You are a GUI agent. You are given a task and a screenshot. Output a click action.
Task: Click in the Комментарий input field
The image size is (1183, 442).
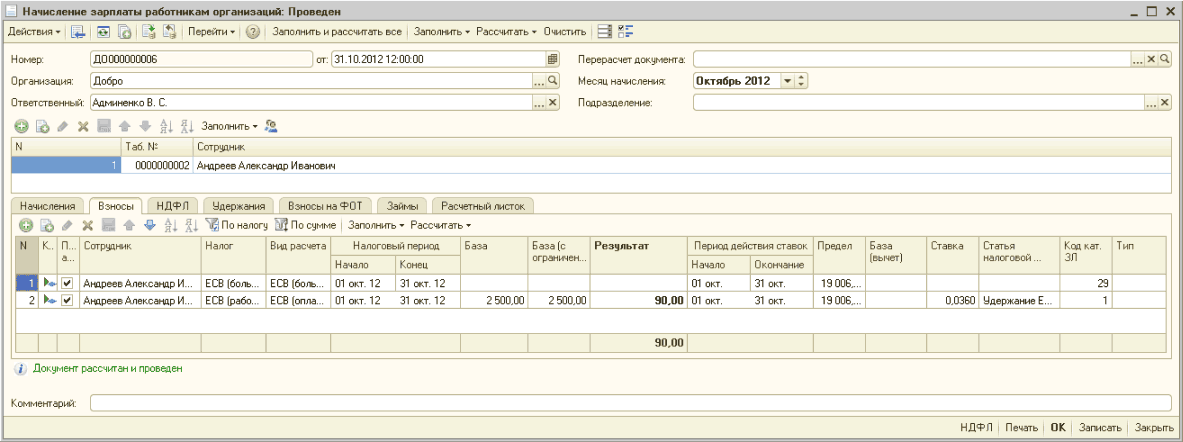pos(631,404)
